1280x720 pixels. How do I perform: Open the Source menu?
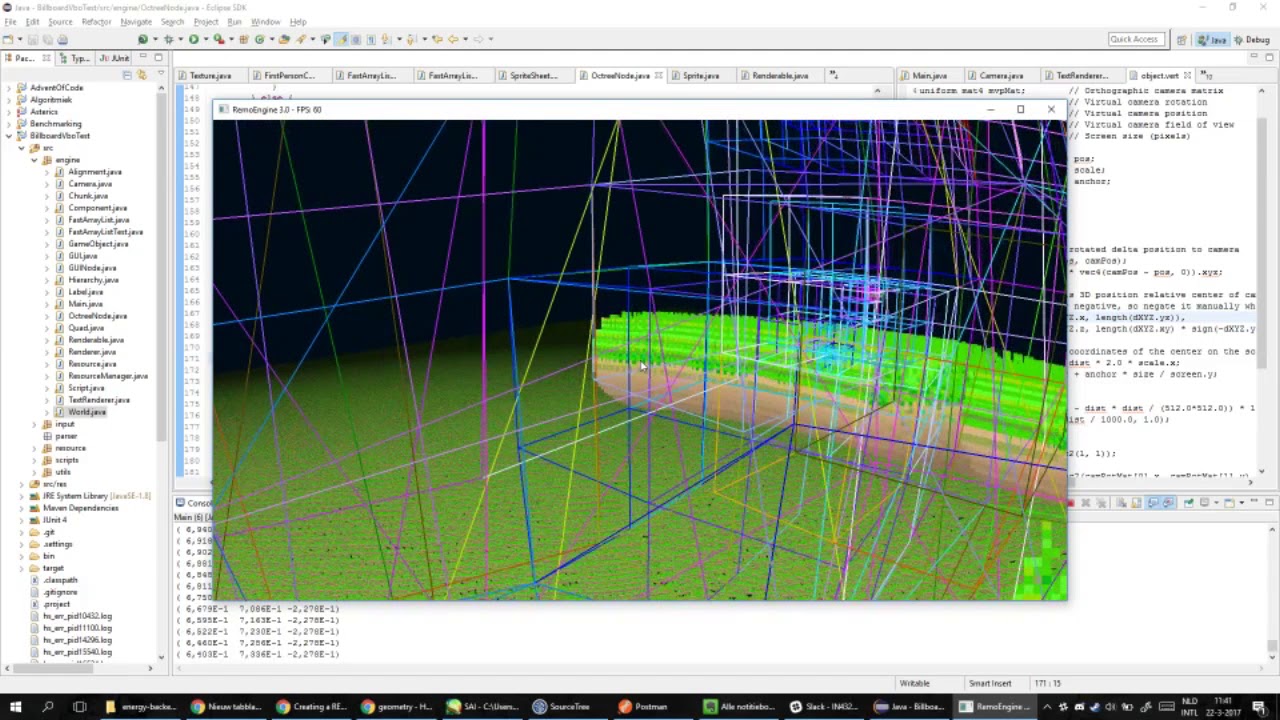[60, 21]
